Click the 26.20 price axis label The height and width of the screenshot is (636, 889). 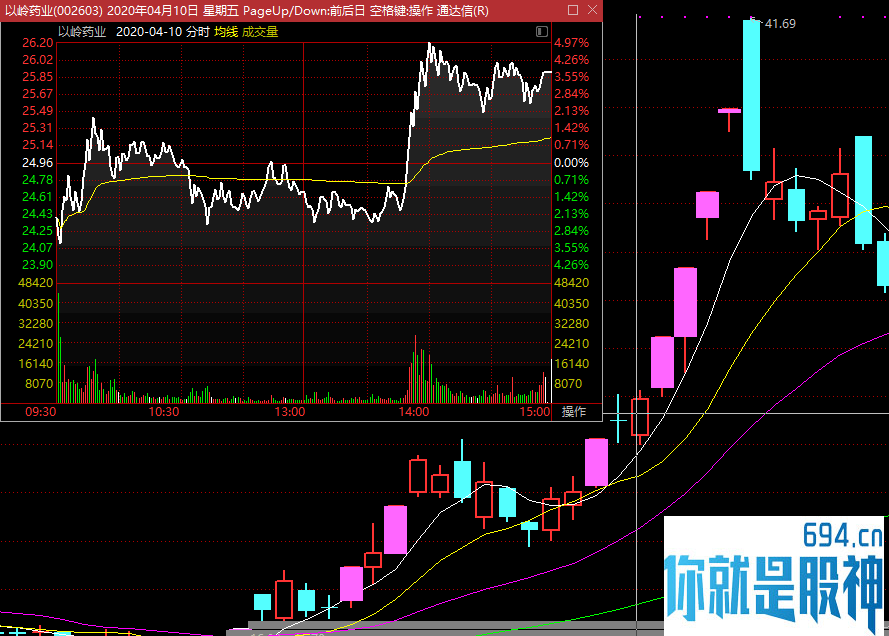pos(37,43)
